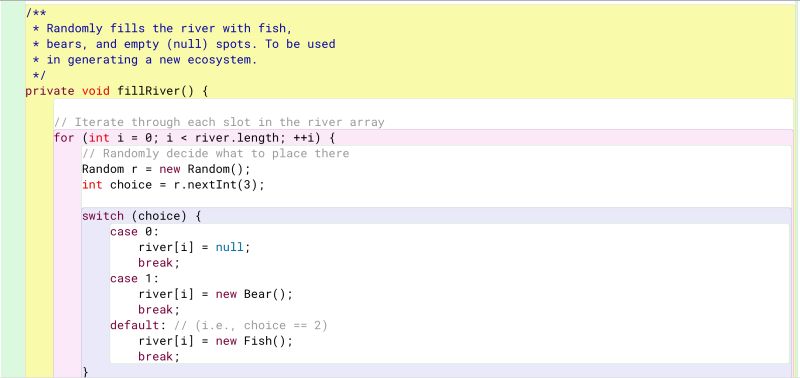Screen dimensions: 800x378
Task: Click the 'Randomly decide what to place there' comment
Action: 215,154
